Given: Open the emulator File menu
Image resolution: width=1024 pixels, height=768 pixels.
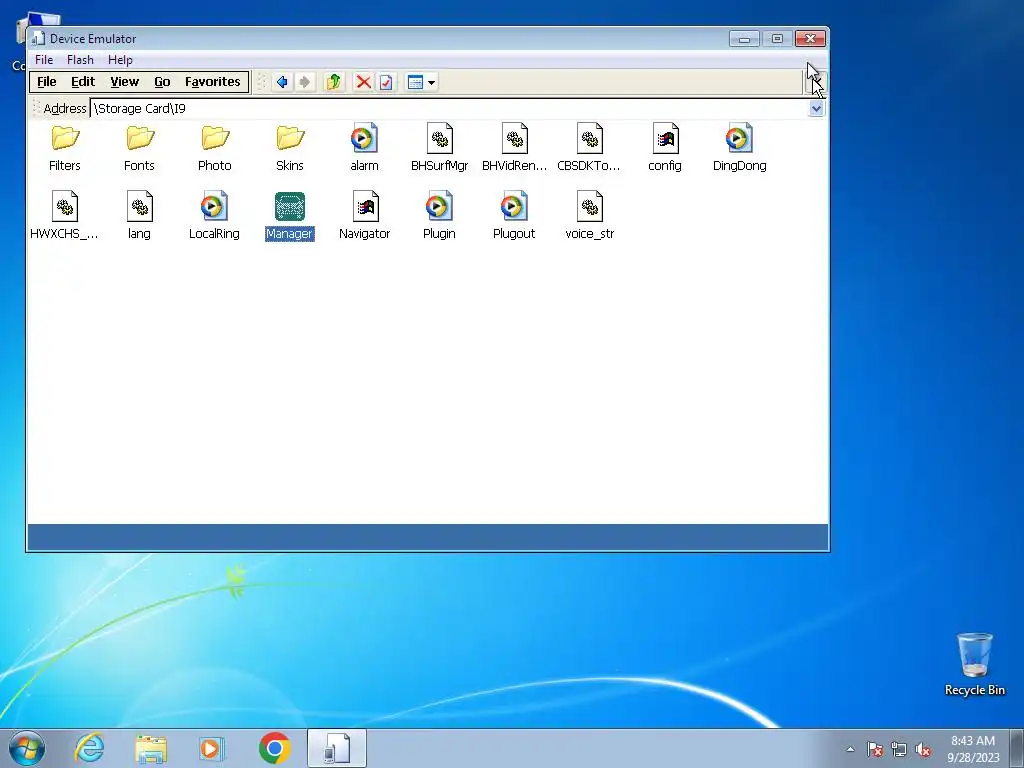Looking at the screenshot, I should point(44,59).
